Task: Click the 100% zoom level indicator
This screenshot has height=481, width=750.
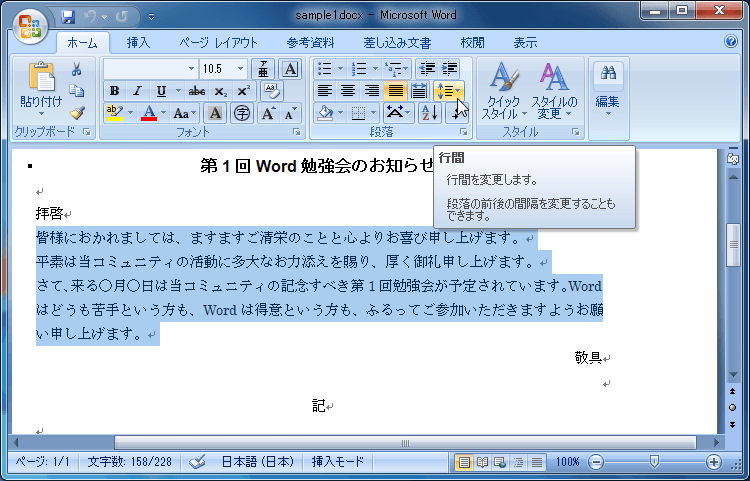Action: pyautogui.click(x=567, y=462)
